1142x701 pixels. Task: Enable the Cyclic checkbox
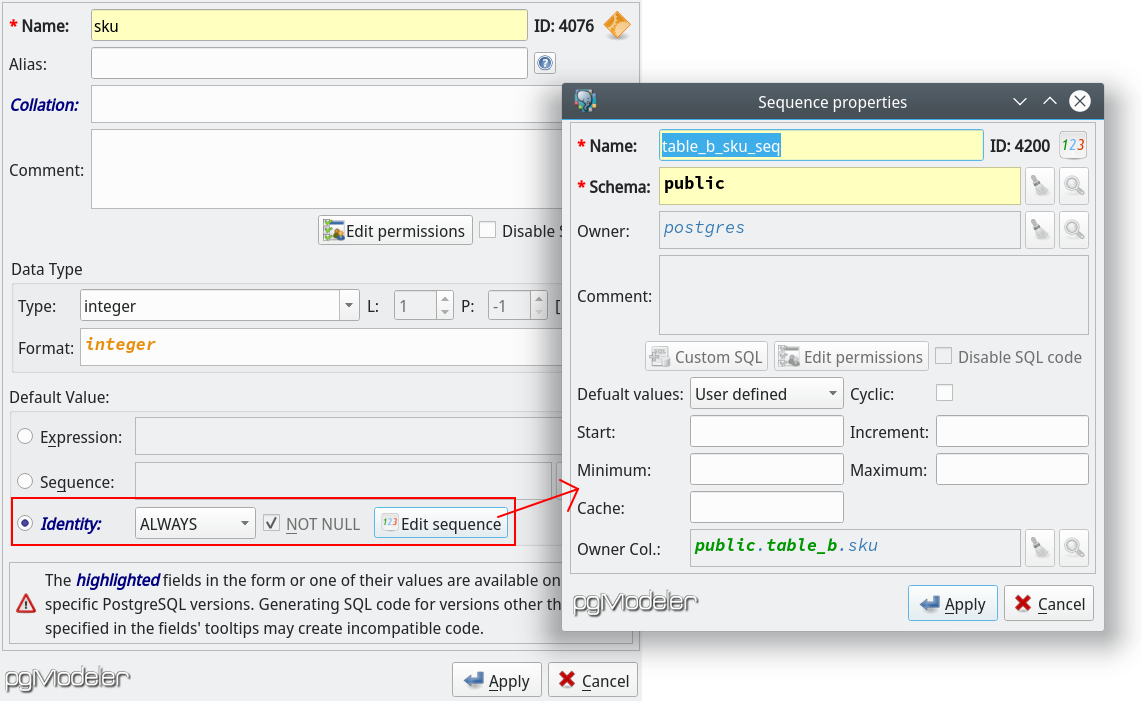pos(945,393)
